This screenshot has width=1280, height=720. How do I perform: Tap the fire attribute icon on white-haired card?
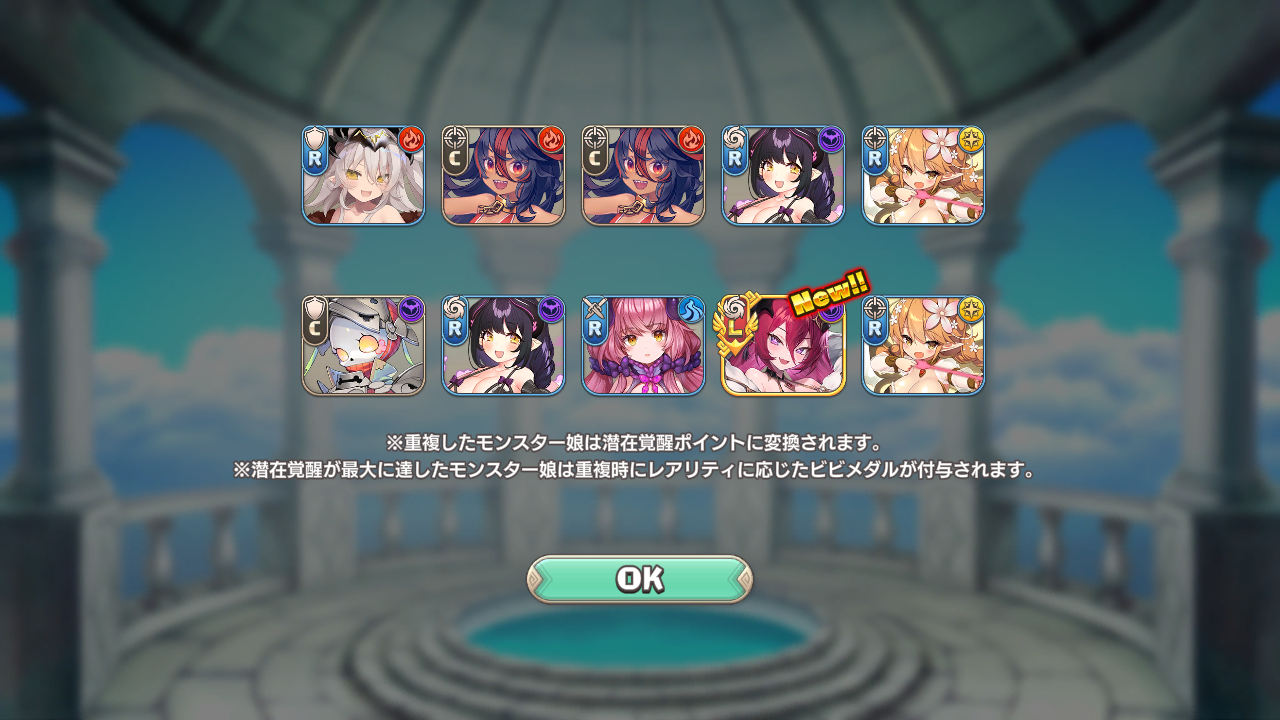tap(411, 139)
